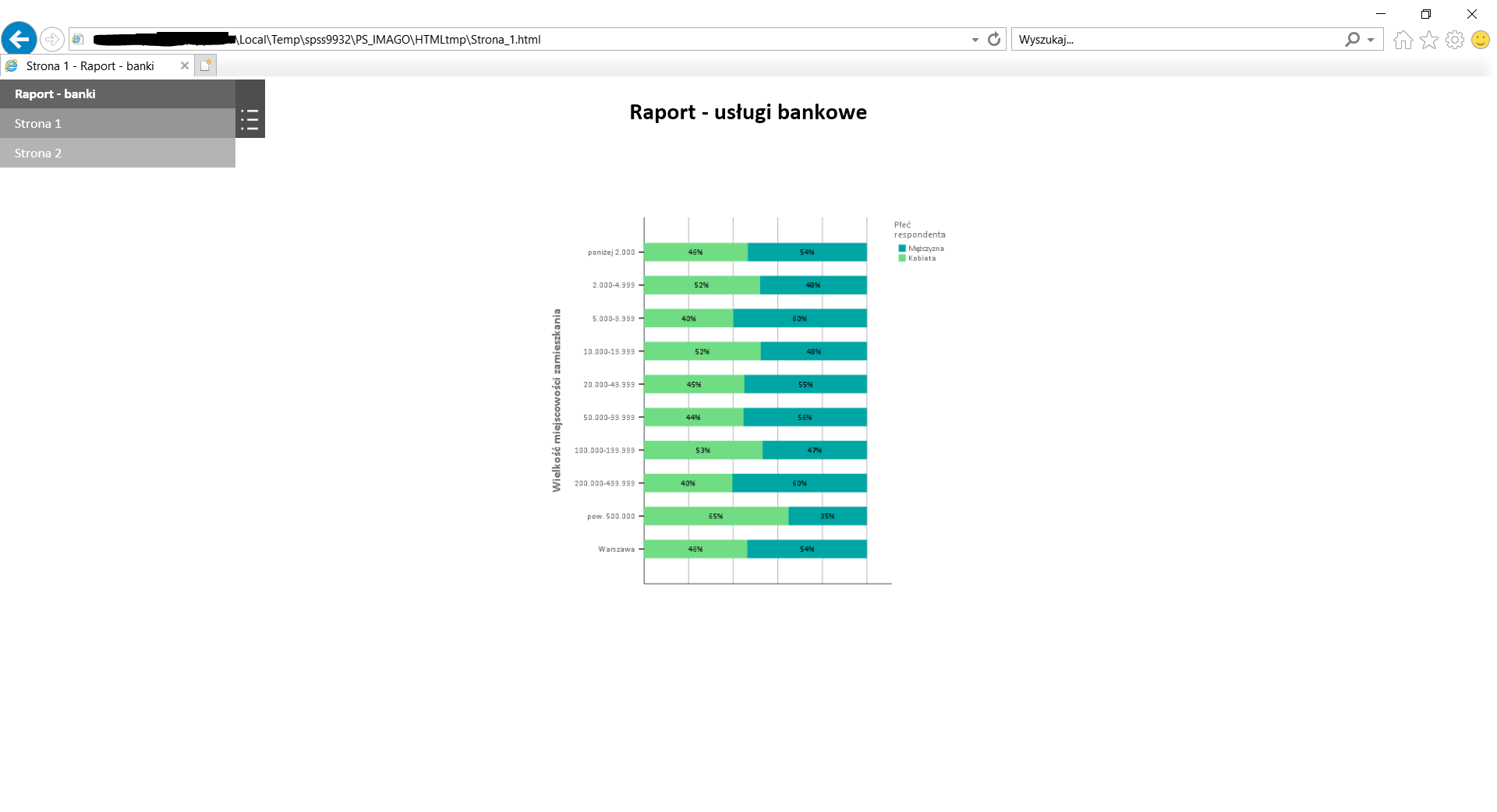The image size is (1497, 812).
Task: Click the smiley feedback icon
Action: point(1481,40)
